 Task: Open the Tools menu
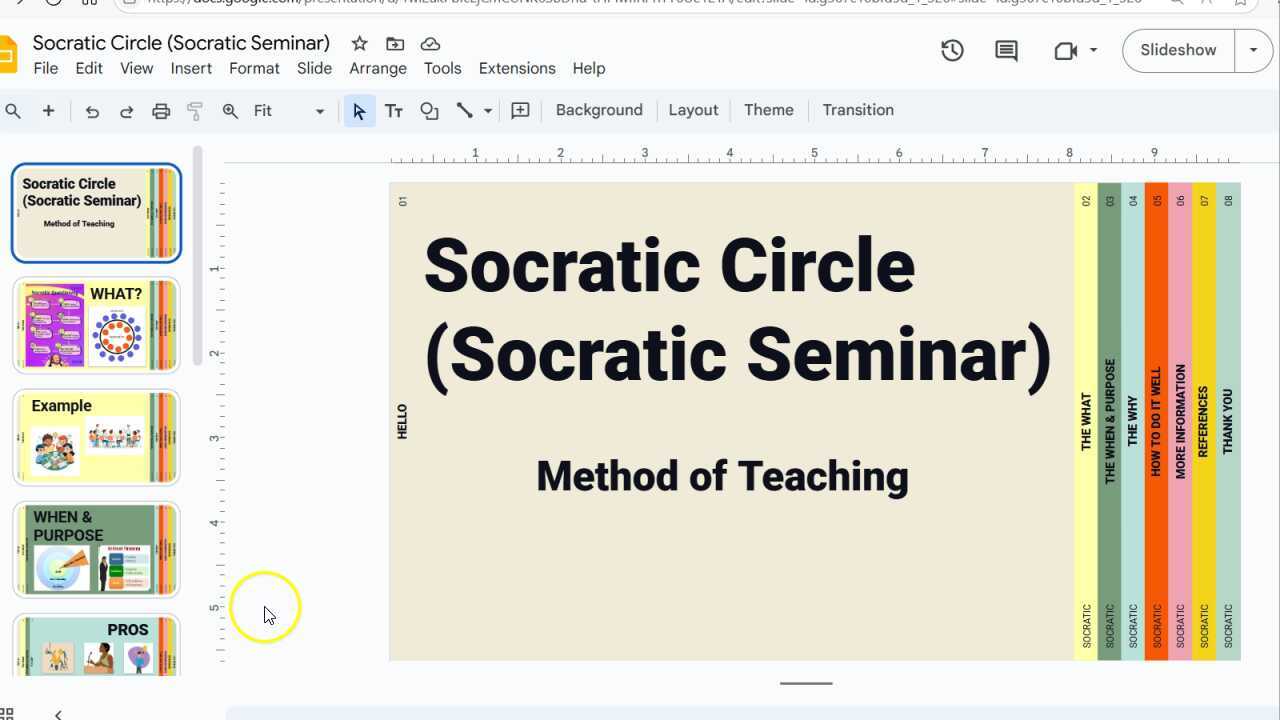pos(442,68)
